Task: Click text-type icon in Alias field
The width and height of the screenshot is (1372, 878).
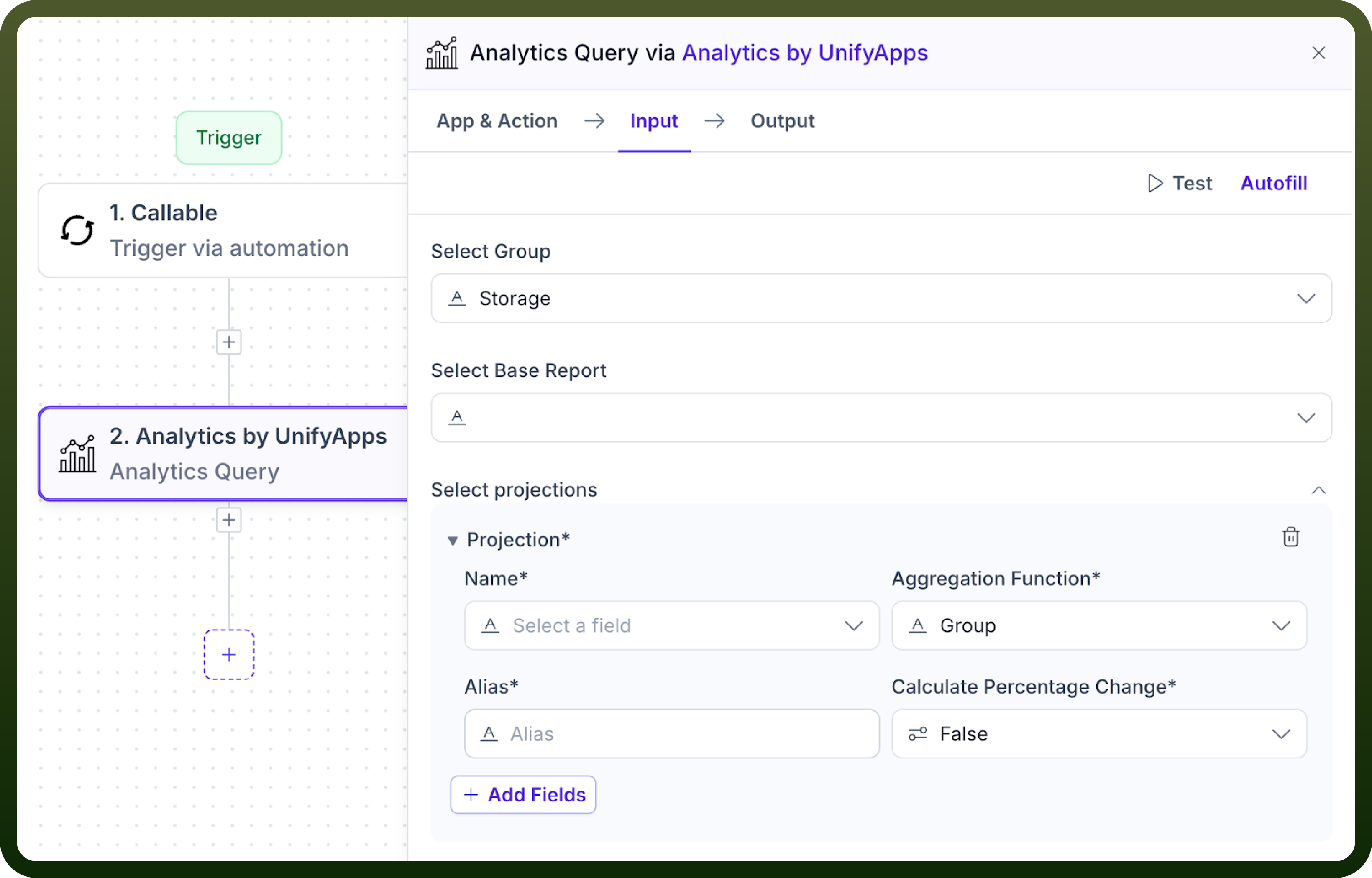Action: coord(489,734)
